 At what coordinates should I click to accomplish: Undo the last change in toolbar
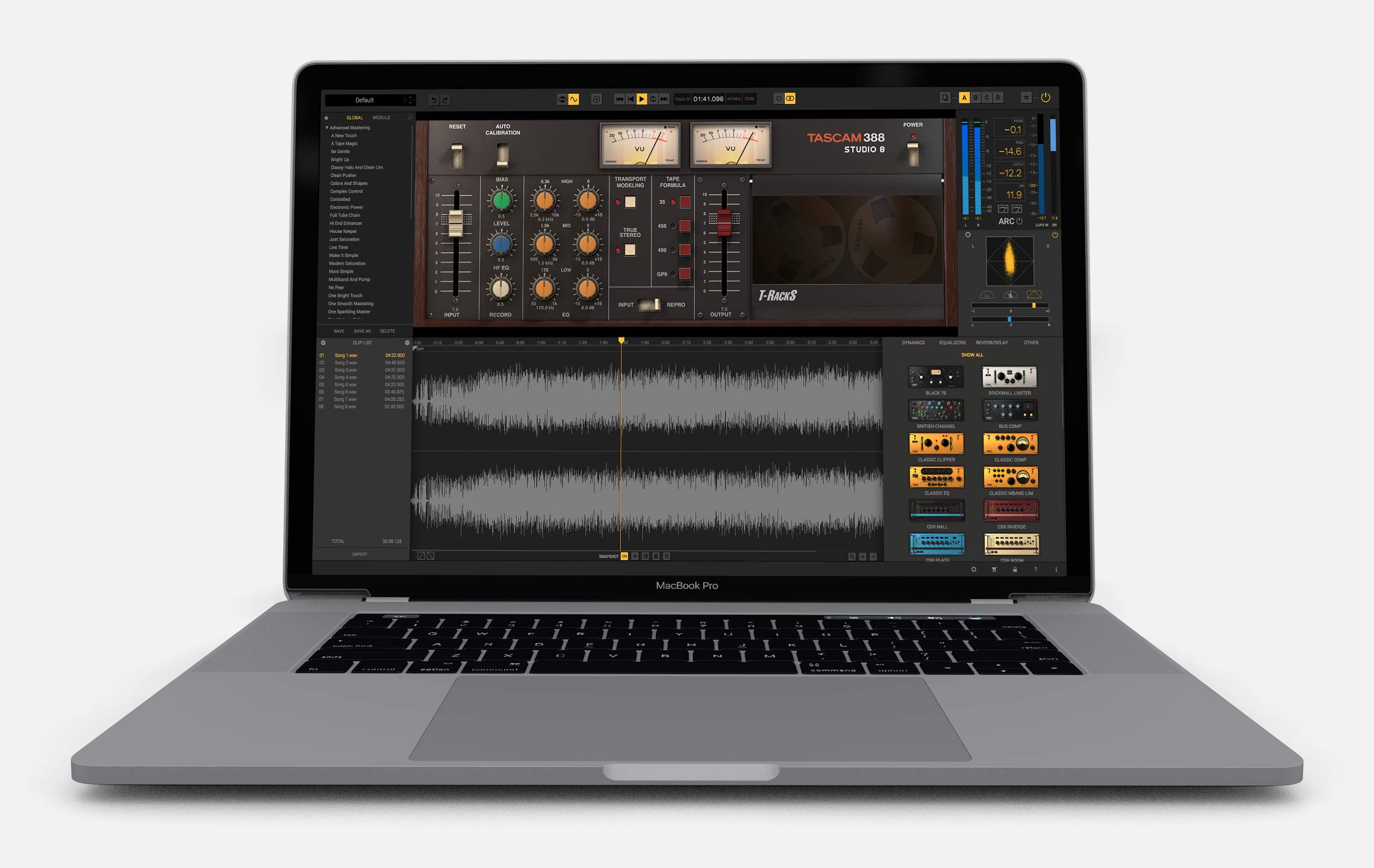click(434, 100)
